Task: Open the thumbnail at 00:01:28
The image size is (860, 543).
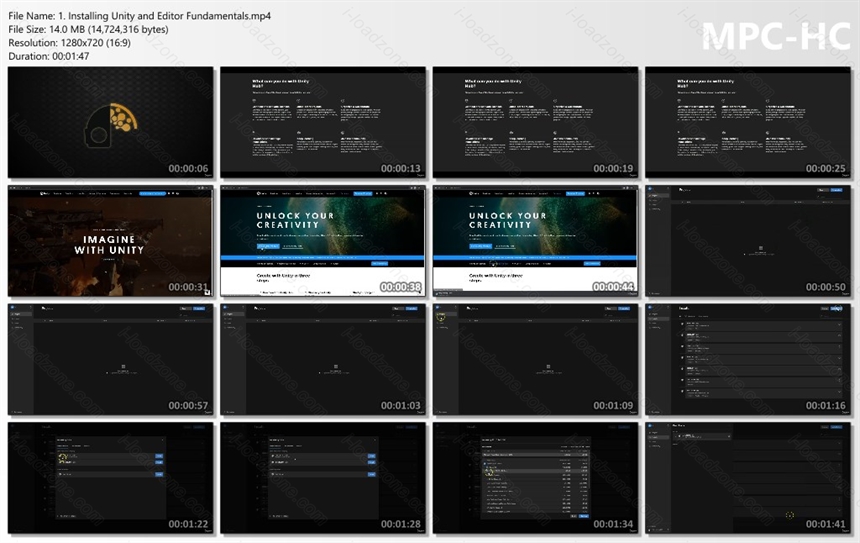Action: point(323,478)
